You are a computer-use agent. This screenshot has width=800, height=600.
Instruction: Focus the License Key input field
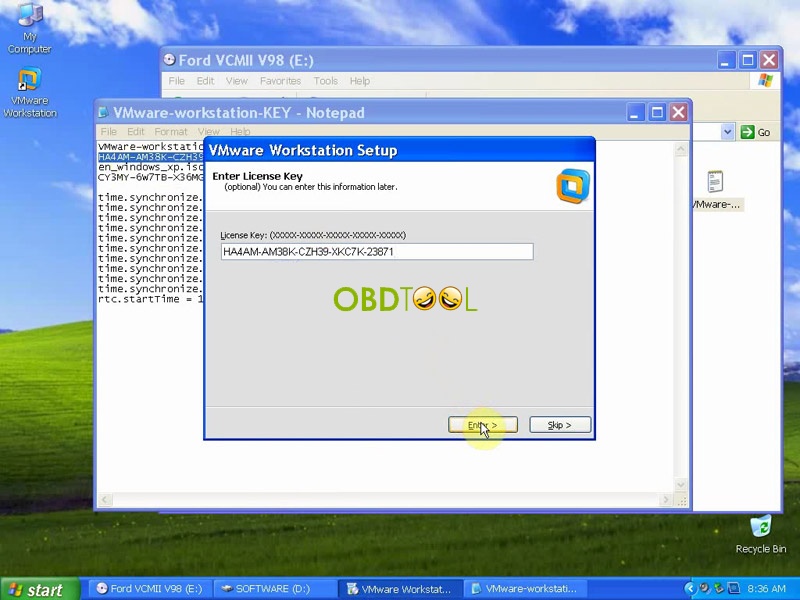click(377, 252)
